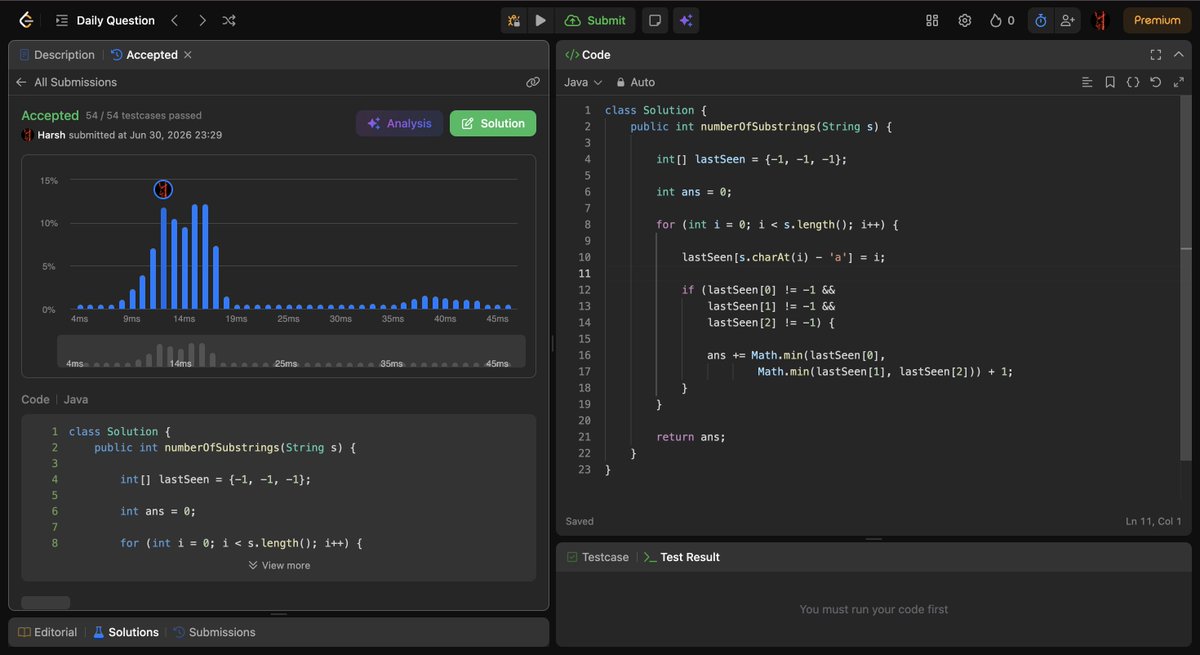Toggle the stopwatch timer

pos(1040,20)
